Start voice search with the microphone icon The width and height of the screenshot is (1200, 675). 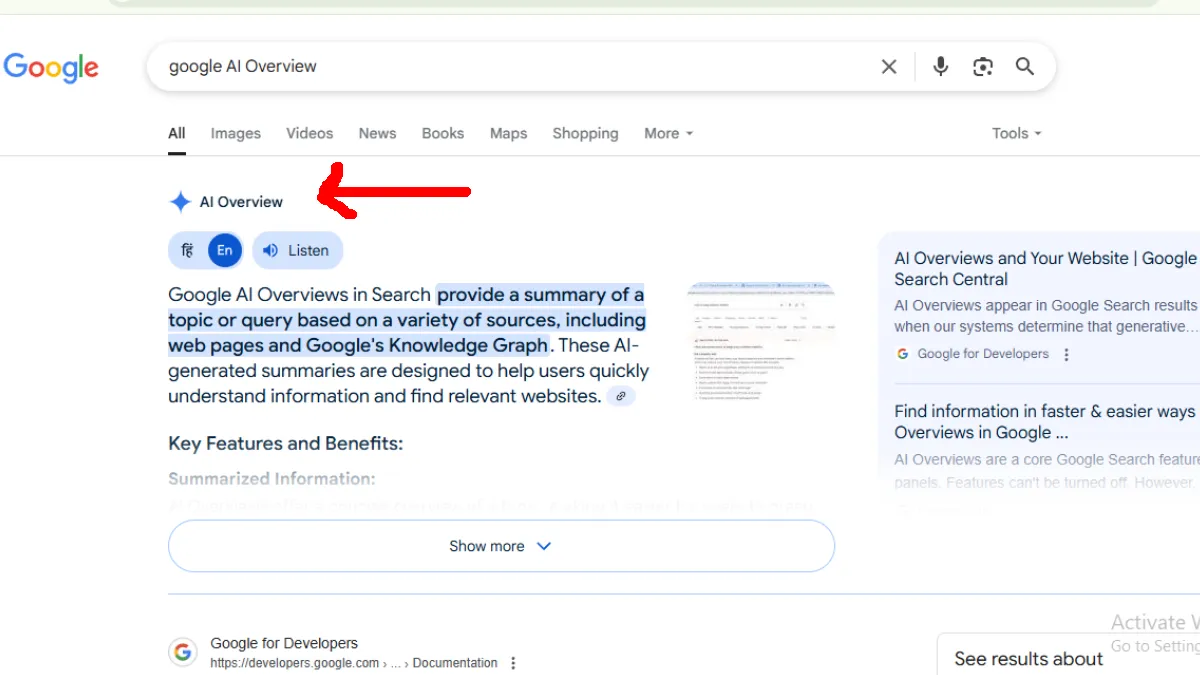point(940,67)
